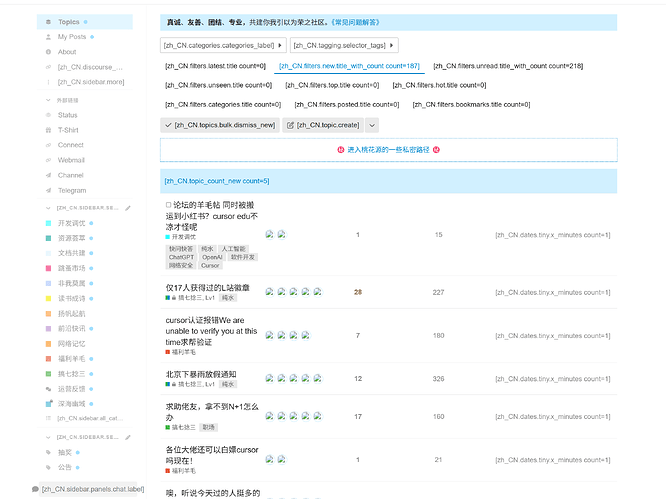Click first avatar in cursor认证报错 row
This screenshot has width=666, height=499.
coord(269,335)
